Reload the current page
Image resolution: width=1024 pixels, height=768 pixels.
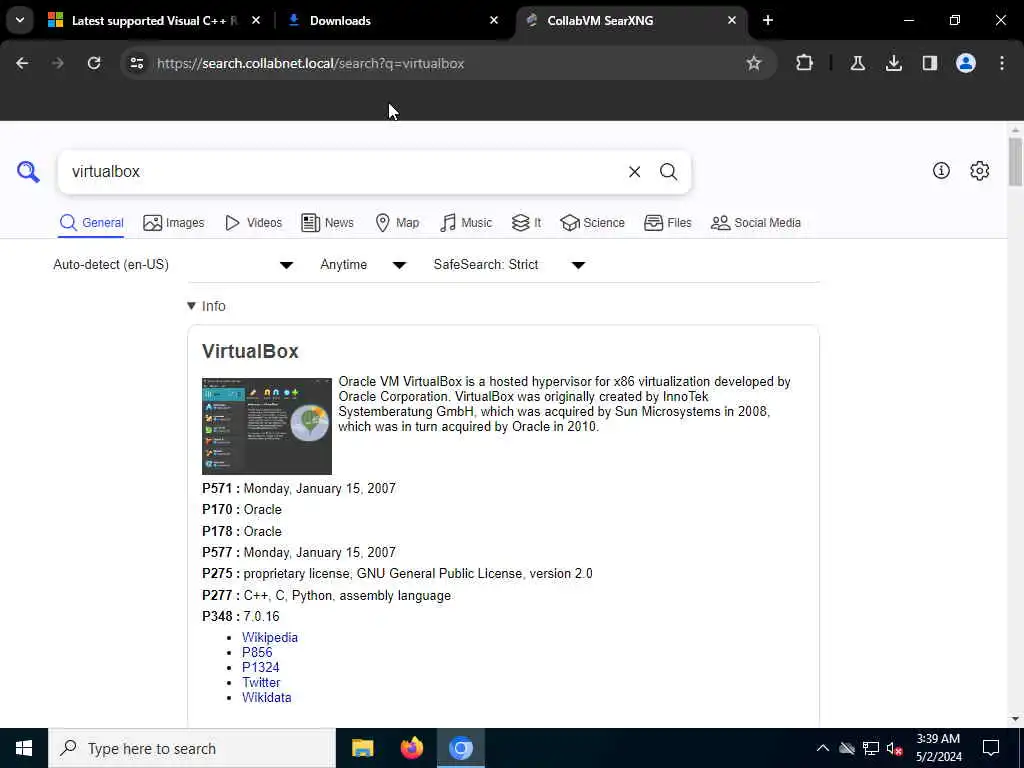click(x=94, y=63)
